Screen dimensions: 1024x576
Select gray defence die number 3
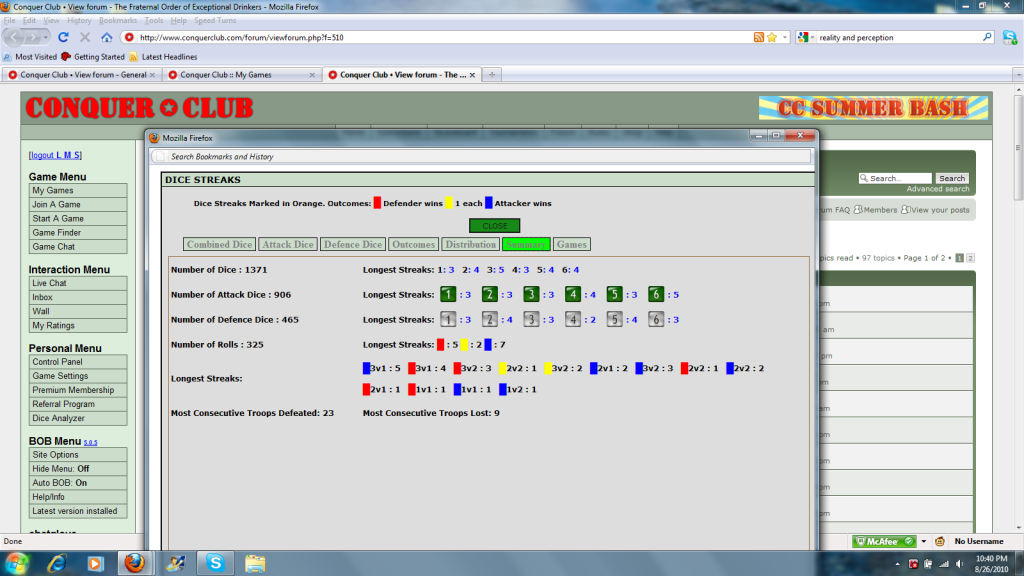point(531,319)
